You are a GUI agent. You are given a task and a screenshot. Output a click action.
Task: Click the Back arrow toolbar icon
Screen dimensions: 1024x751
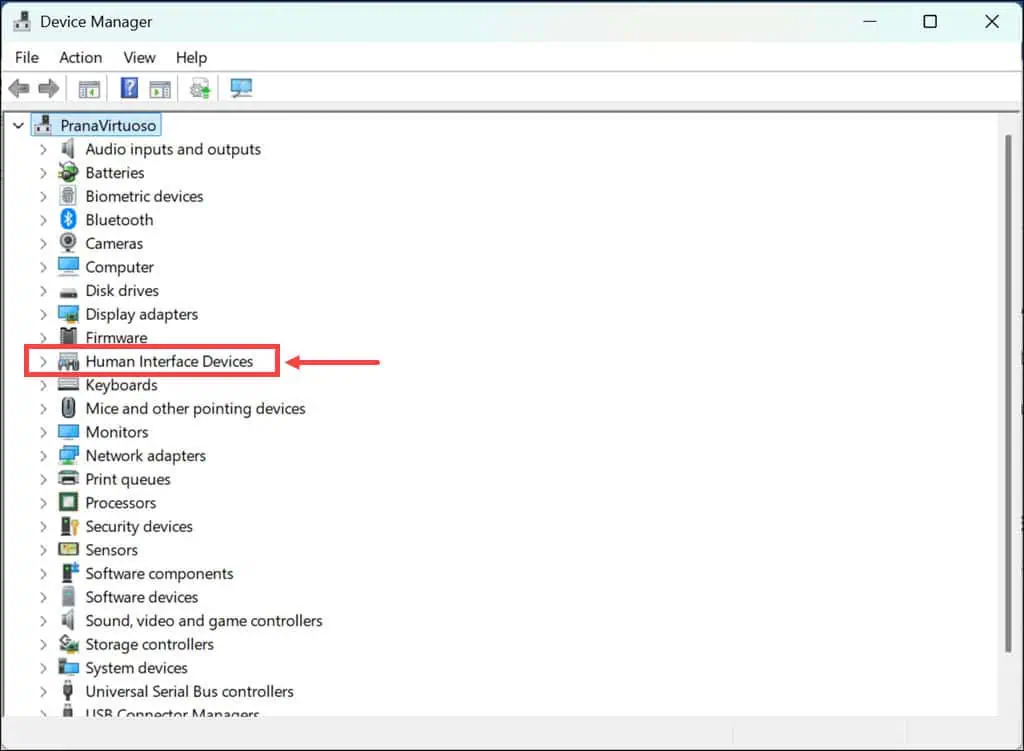19,88
